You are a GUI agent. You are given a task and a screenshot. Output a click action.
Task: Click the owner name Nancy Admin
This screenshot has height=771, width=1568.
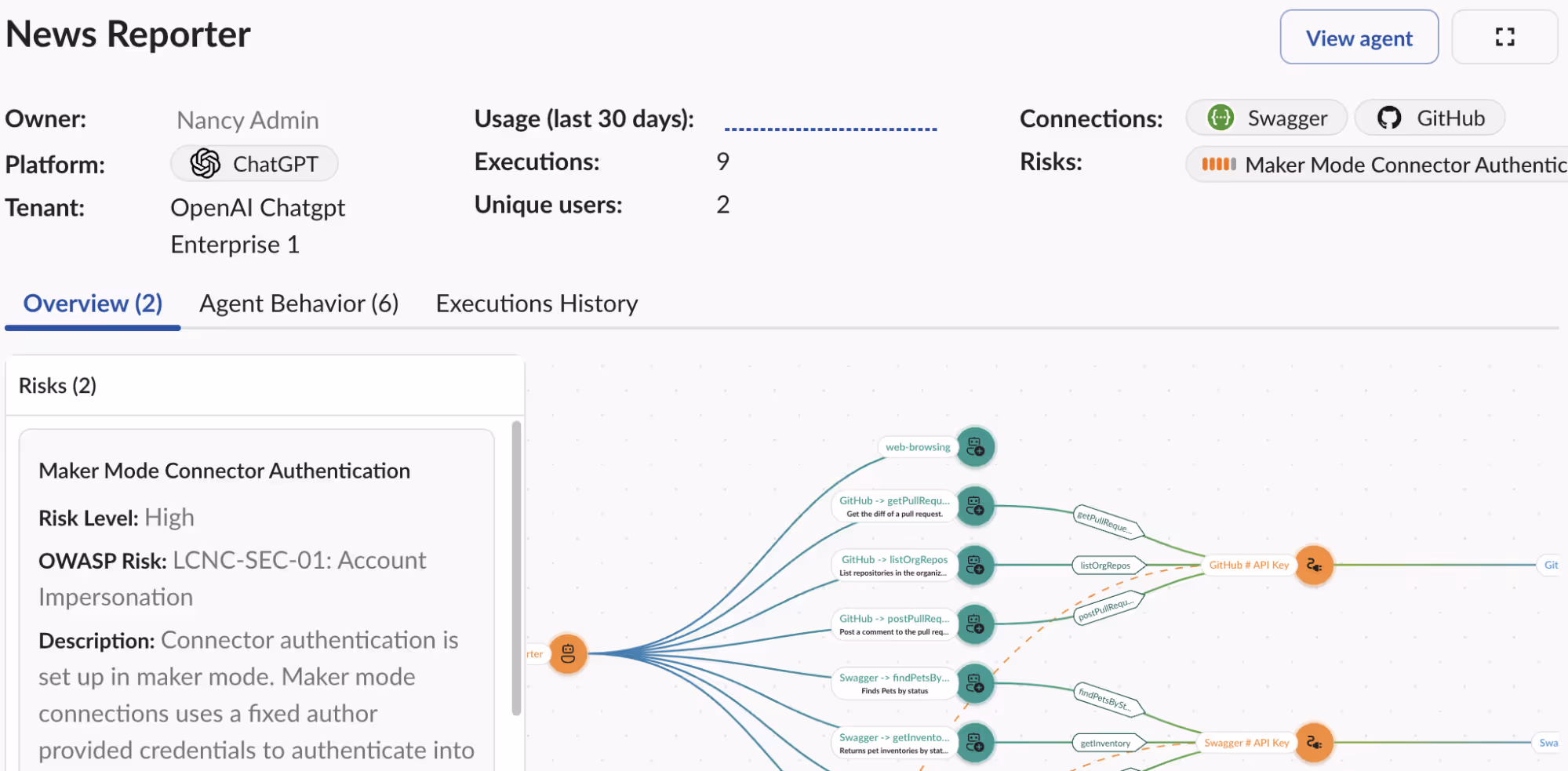[247, 119]
